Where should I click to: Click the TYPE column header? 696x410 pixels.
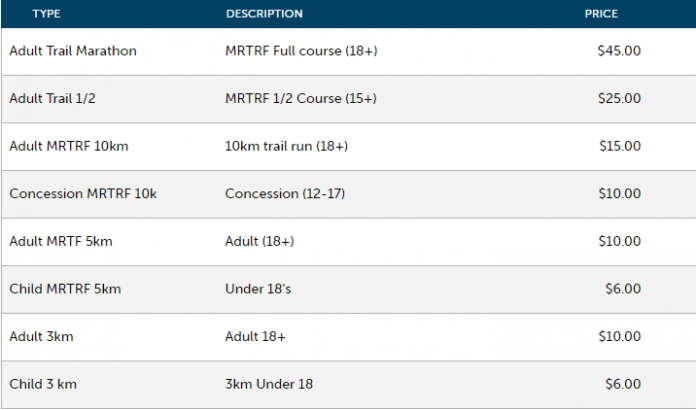pos(47,14)
